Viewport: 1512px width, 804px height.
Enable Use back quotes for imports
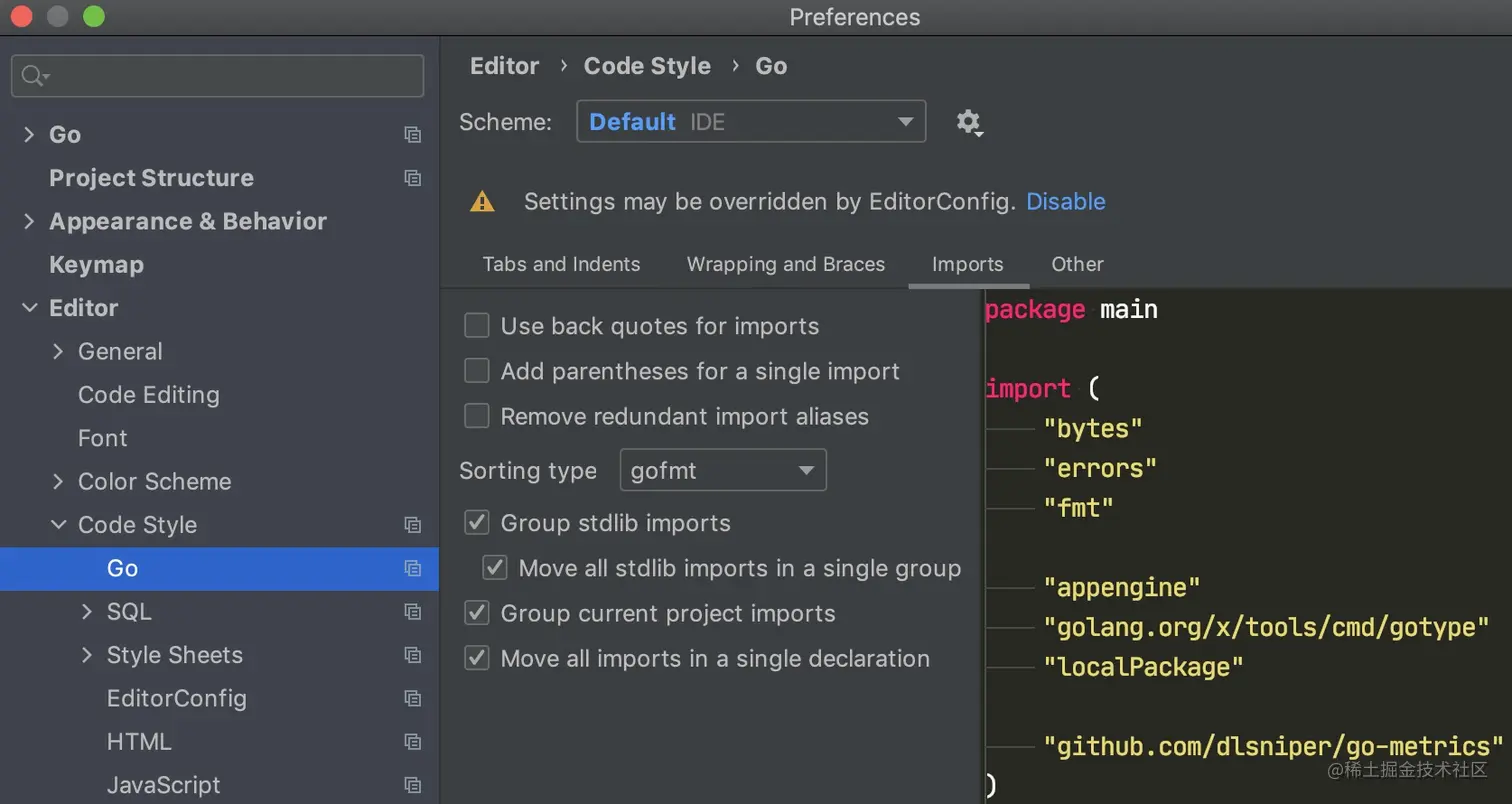(x=477, y=326)
